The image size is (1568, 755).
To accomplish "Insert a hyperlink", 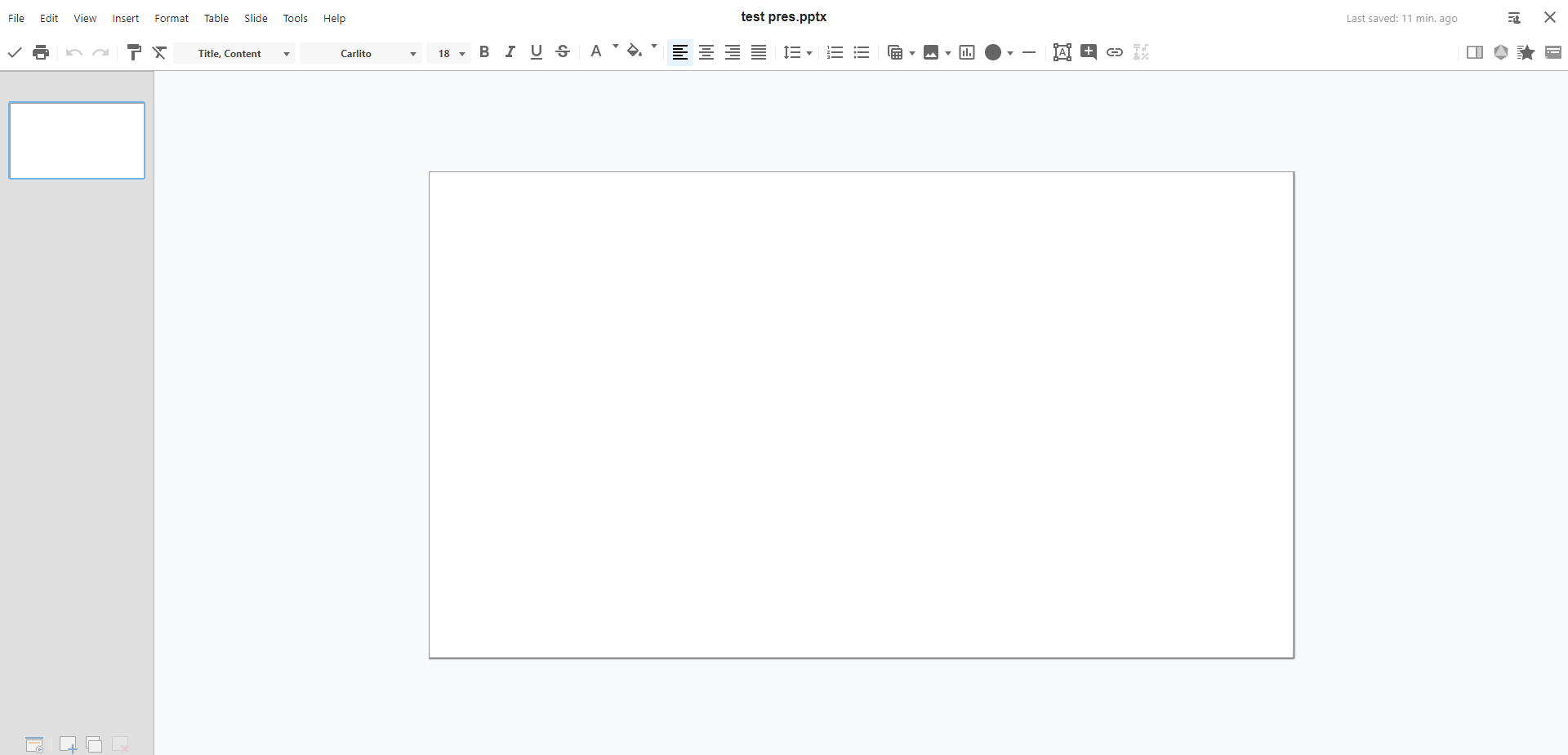I will tap(1115, 52).
